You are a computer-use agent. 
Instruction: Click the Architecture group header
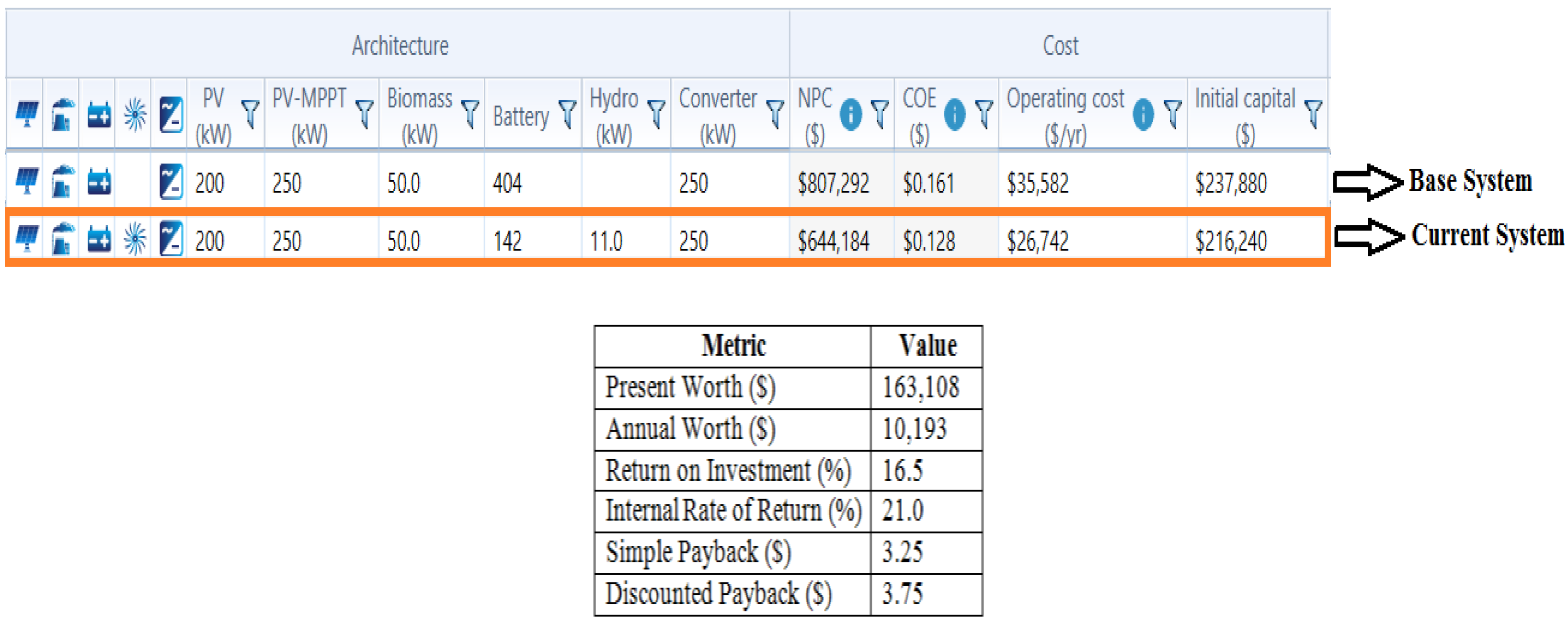point(400,46)
